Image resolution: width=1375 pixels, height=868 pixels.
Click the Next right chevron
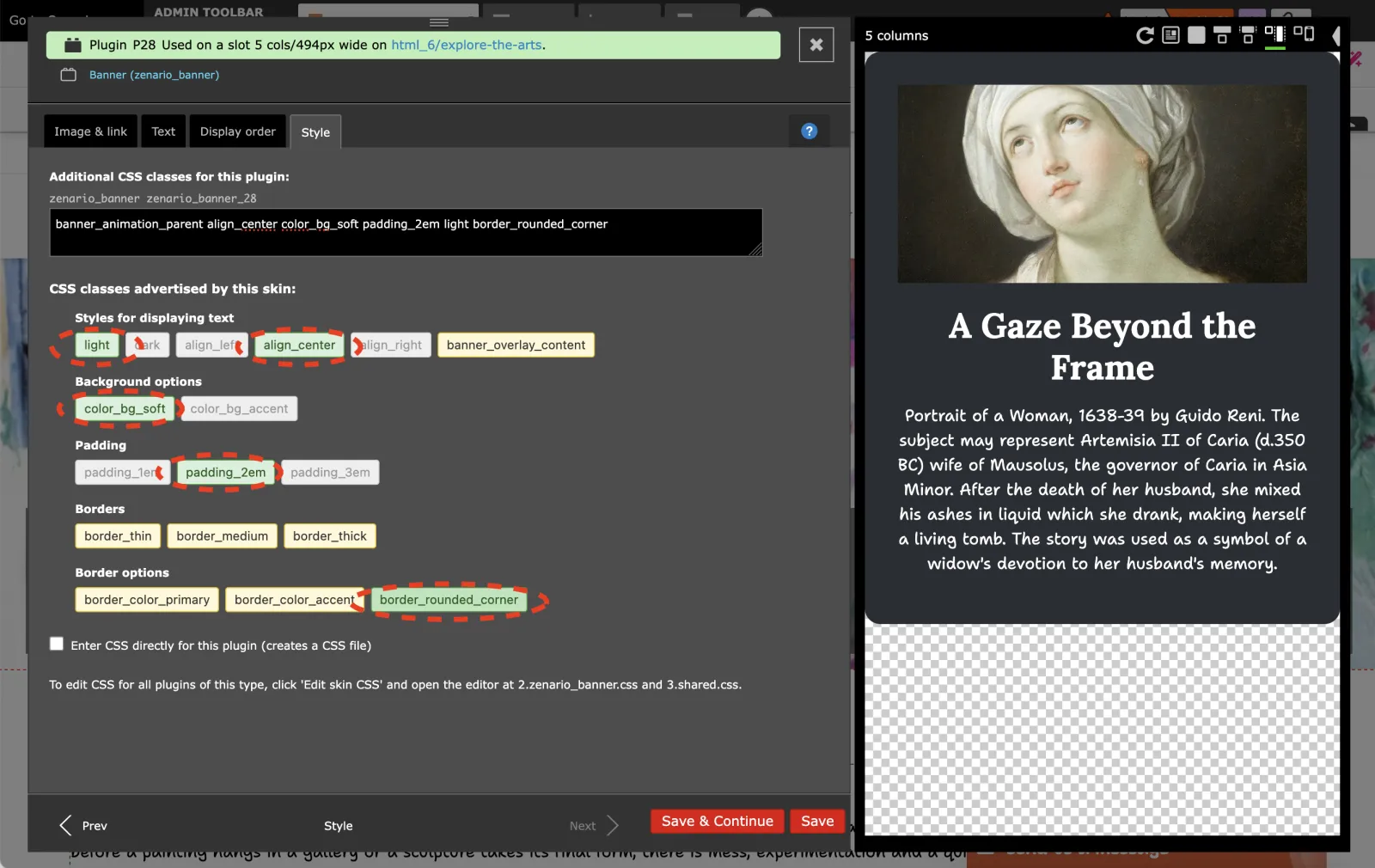[613, 825]
